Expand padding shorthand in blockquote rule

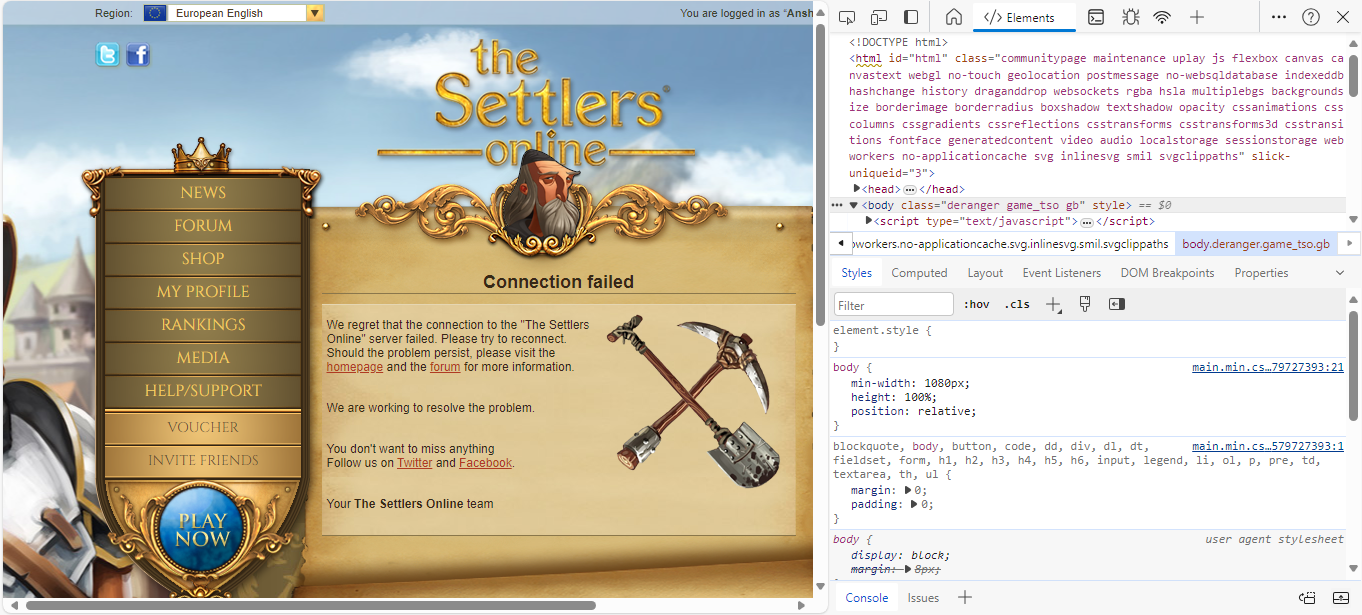(915, 505)
